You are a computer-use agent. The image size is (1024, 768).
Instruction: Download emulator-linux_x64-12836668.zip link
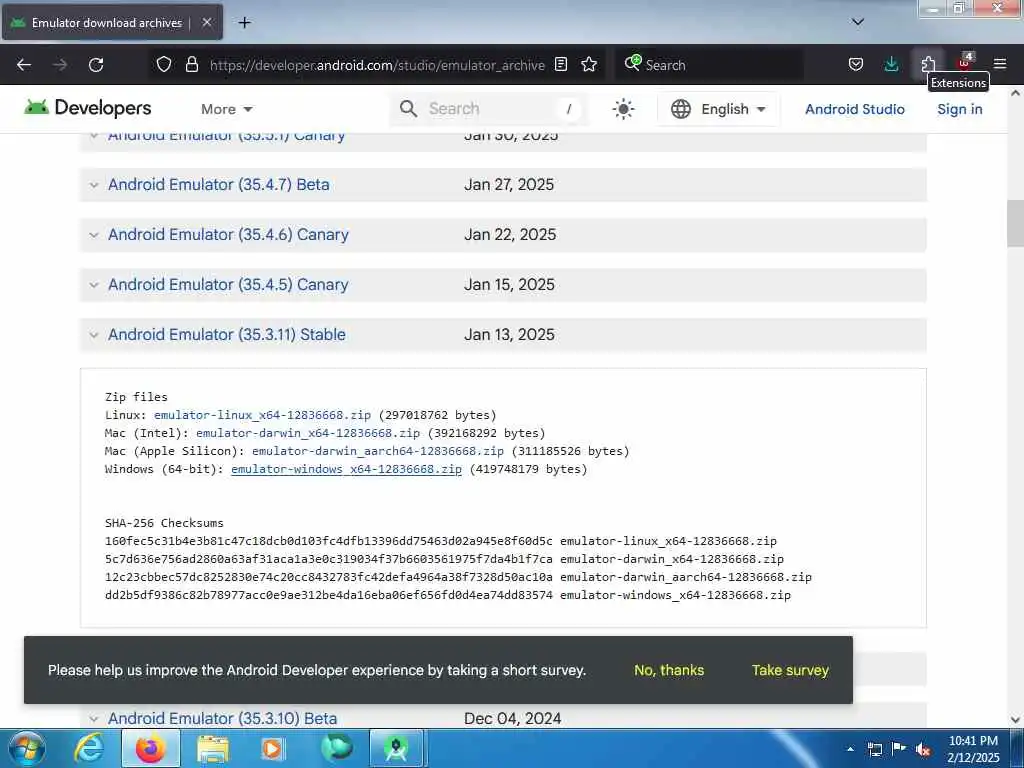pos(262,415)
